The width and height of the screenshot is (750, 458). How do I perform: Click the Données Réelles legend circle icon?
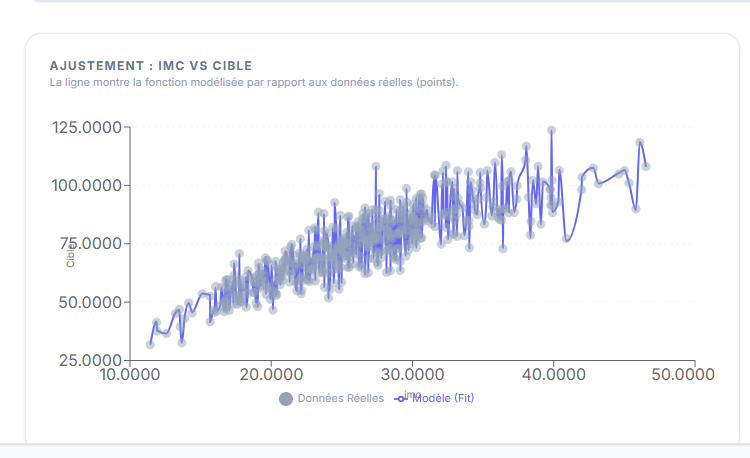(x=286, y=399)
